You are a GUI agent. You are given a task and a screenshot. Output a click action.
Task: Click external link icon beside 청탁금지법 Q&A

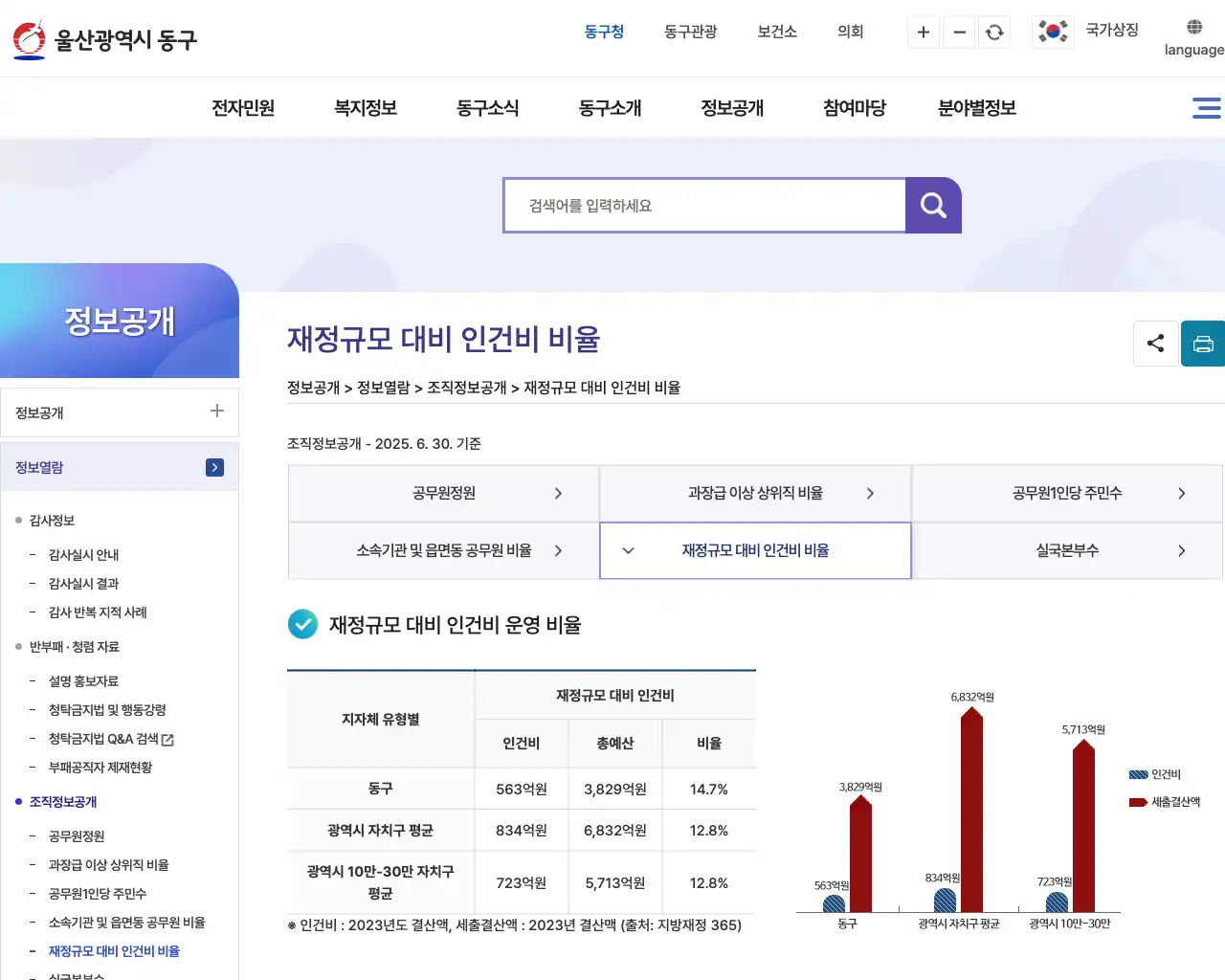pyautogui.click(x=168, y=740)
